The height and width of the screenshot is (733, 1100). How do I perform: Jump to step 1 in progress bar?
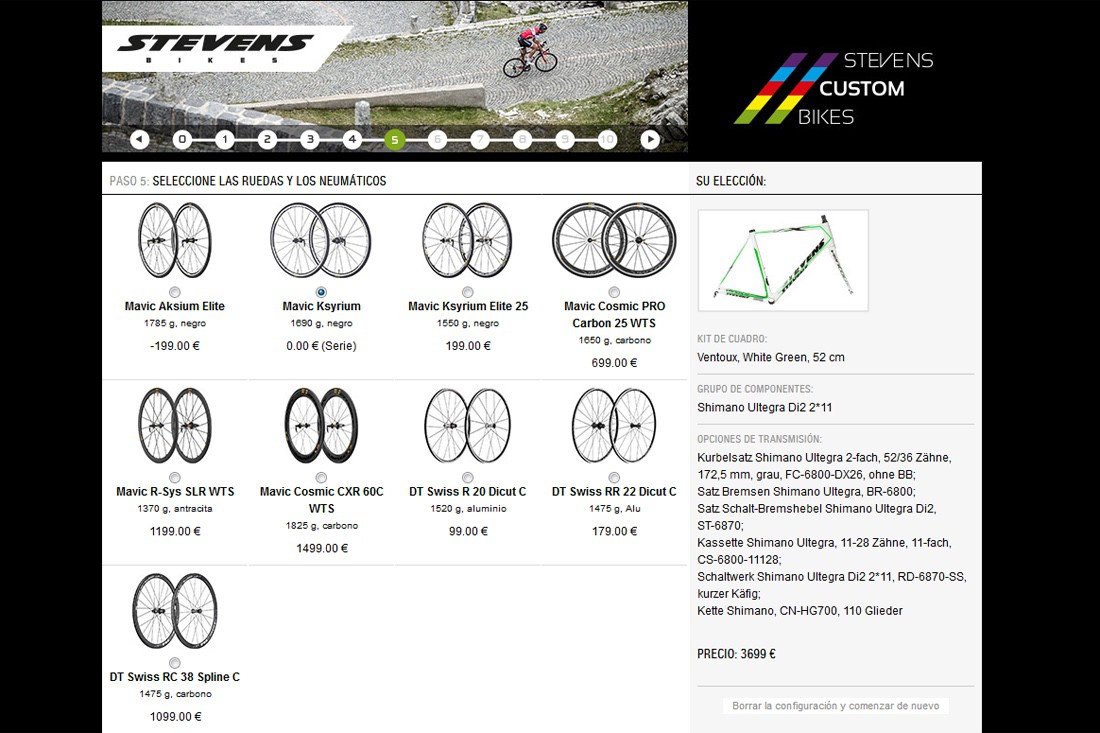[224, 140]
